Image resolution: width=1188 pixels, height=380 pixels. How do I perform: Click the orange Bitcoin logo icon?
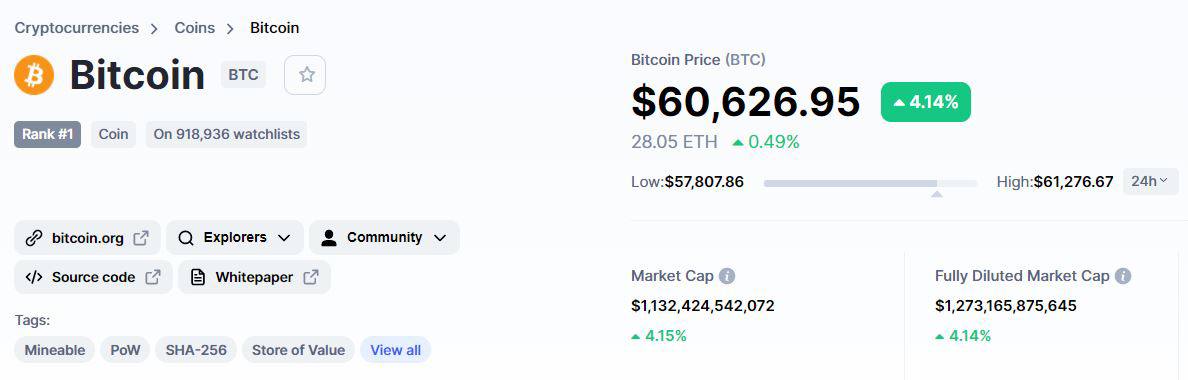pyautogui.click(x=34, y=75)
